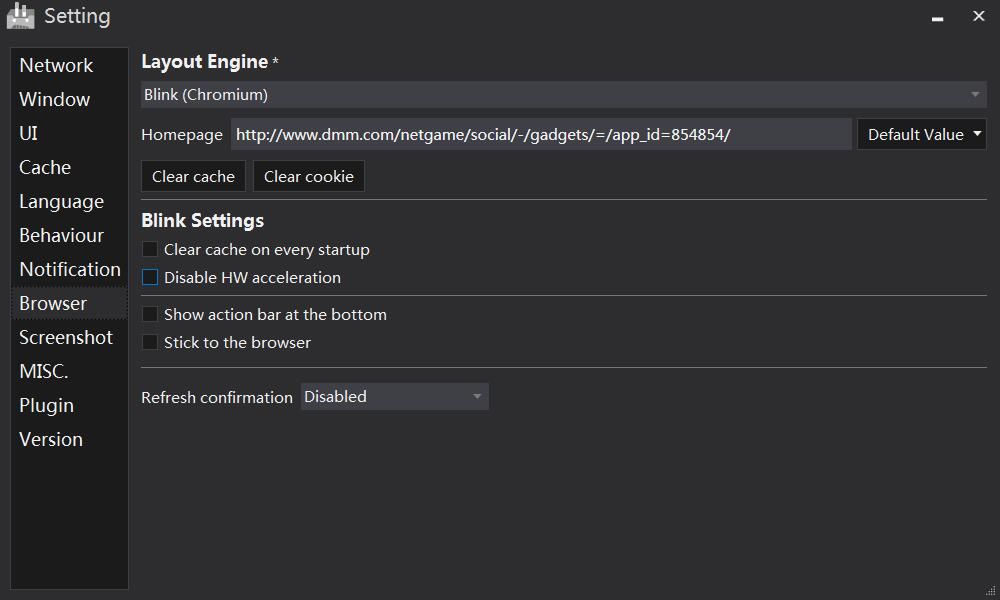Click the Layout Engine heading

point(205,62)
